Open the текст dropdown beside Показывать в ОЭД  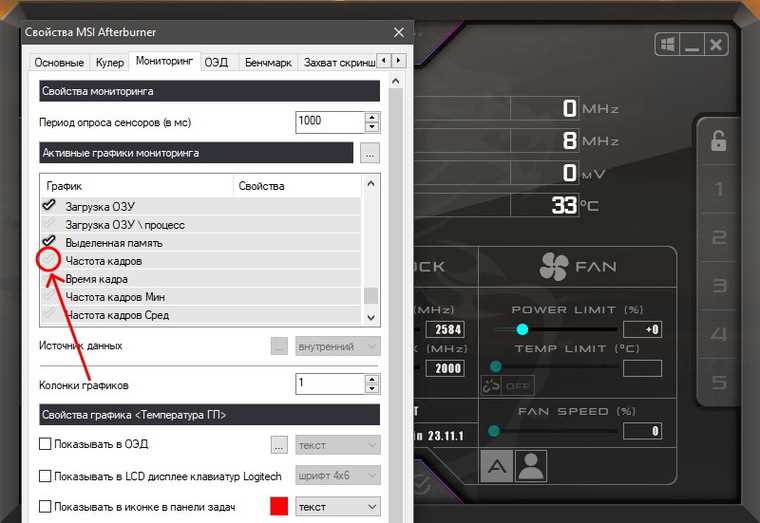(x=338, y=445)
